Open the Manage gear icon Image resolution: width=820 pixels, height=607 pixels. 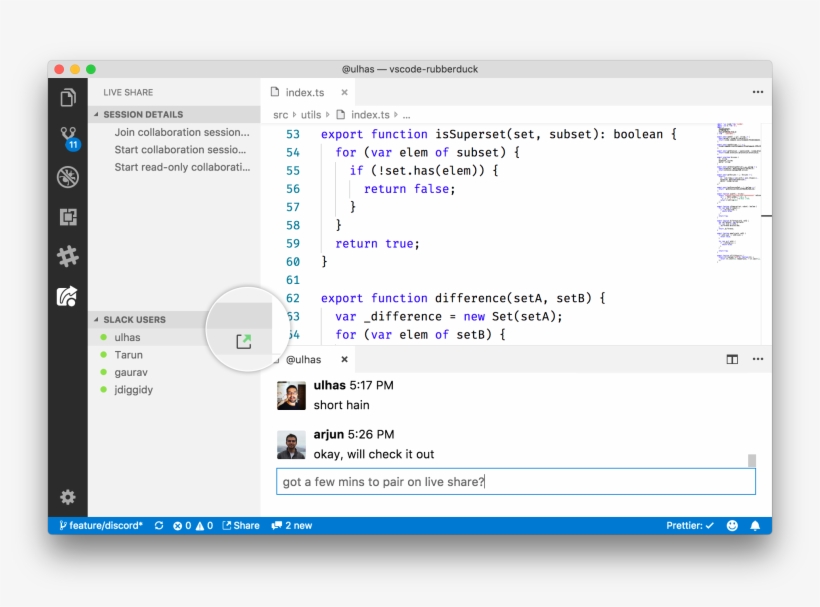pyautogui.click(x=68, y=497)
